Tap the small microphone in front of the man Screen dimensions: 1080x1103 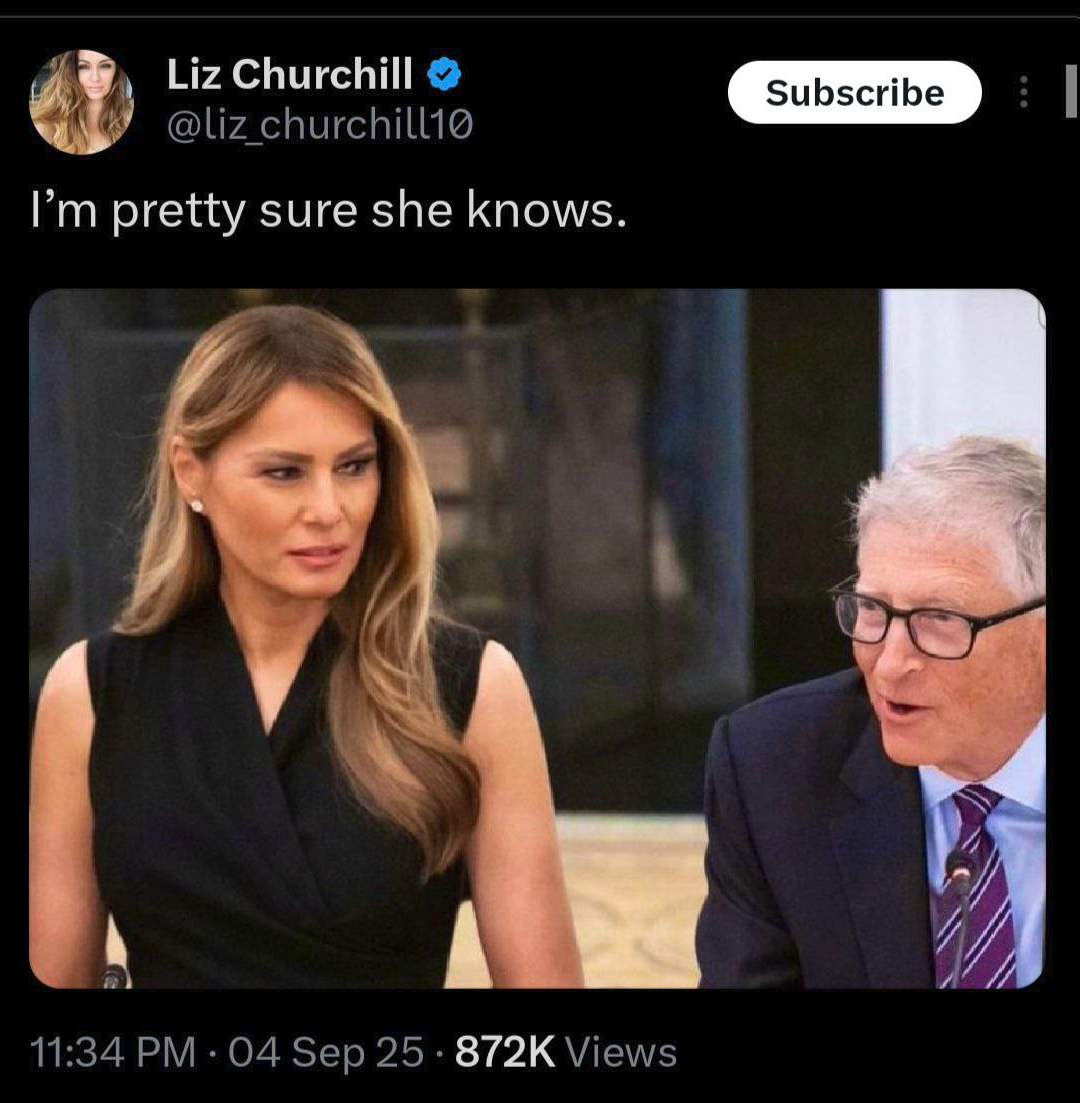(960, 914)
